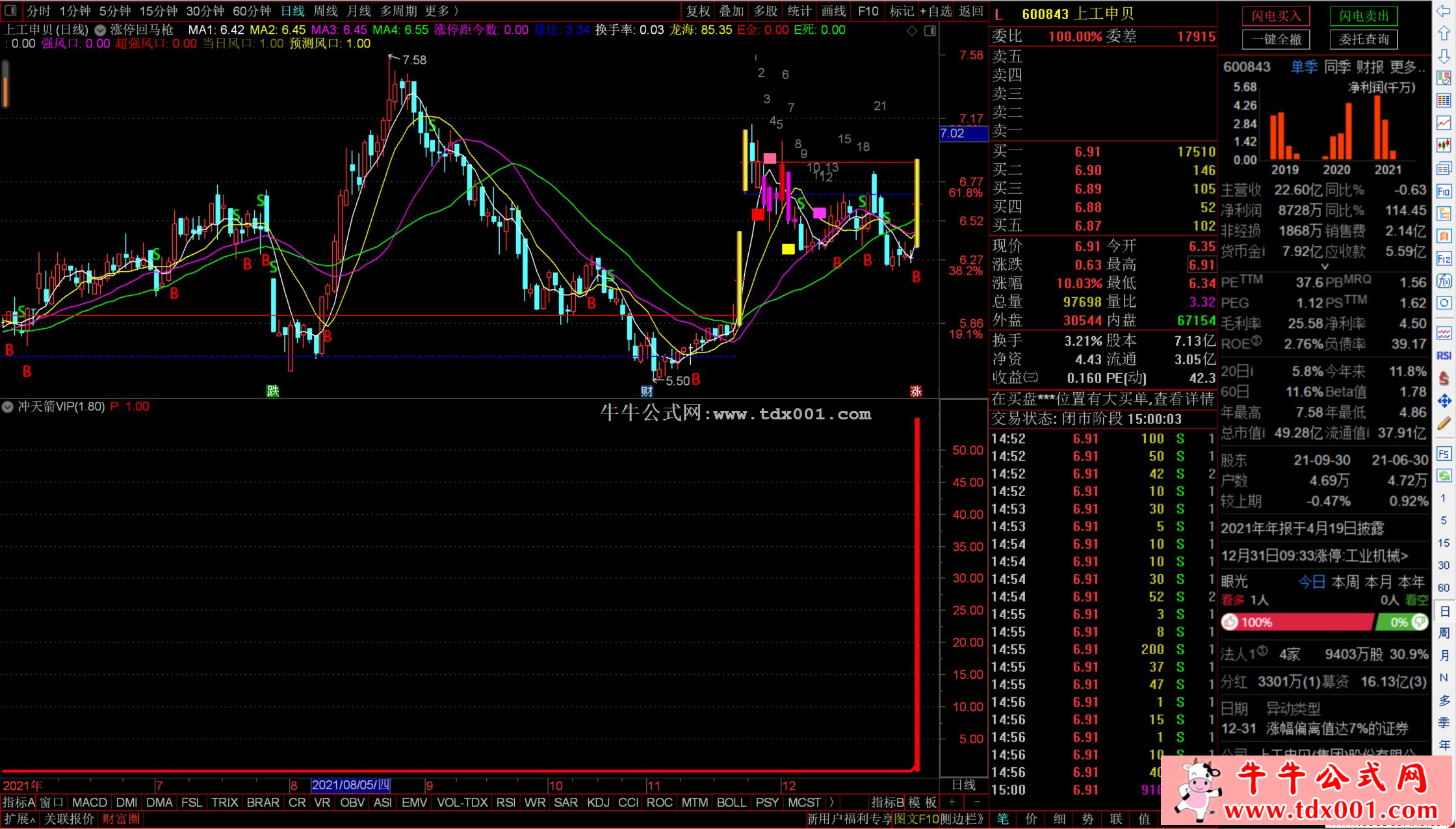The width and height of the screenshot is (1456, 829).
Task: Click the wavy lines indicator icon
Action: tap(1444, 333)
